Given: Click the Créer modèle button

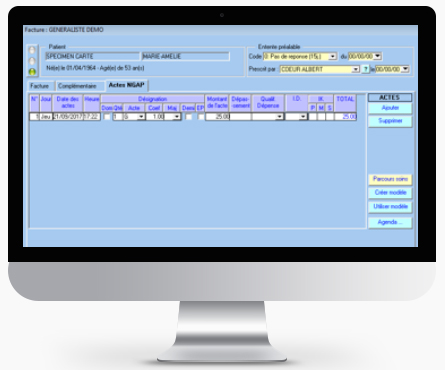Looking at the screenshot, I should 390,193.
